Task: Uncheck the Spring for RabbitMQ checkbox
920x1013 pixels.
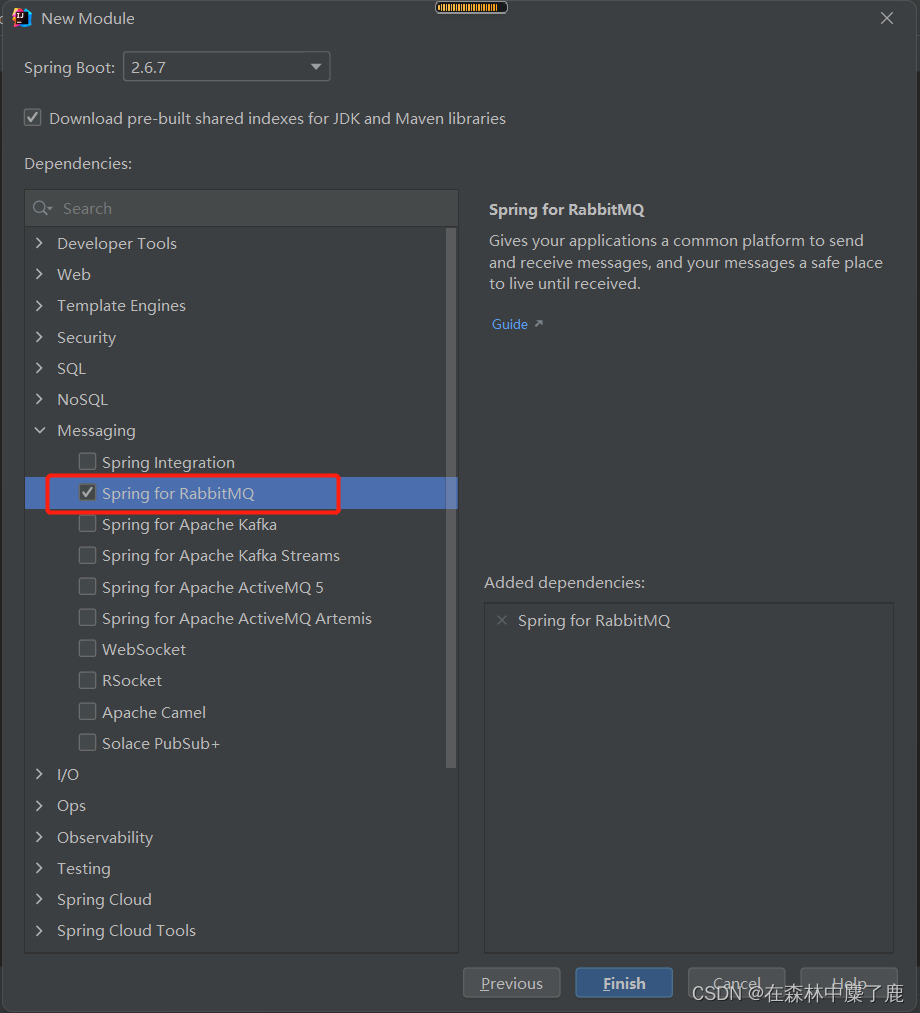Action: [87, 492]
